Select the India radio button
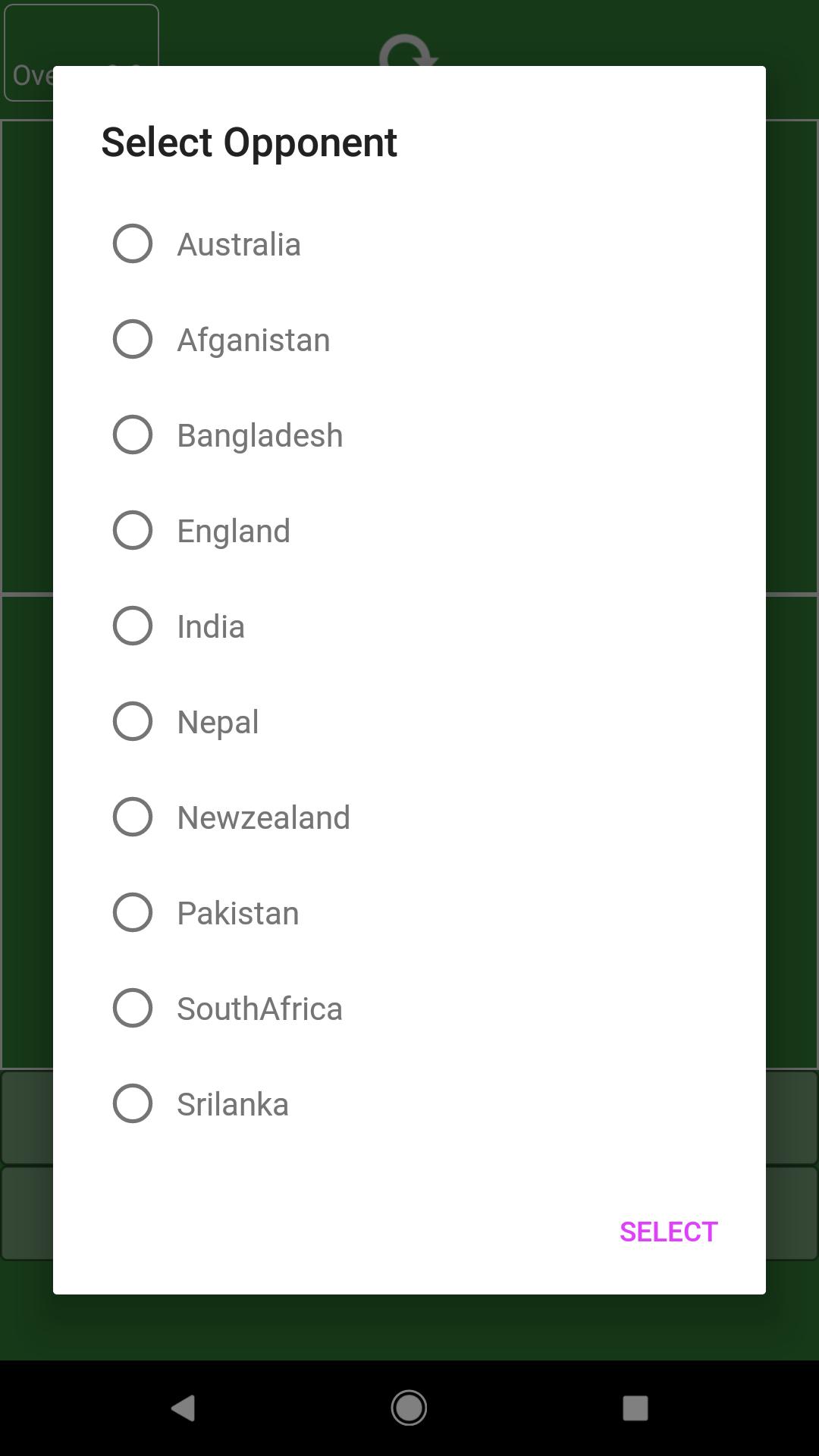Screen dimensions: 819x1456 pos(132,626)
